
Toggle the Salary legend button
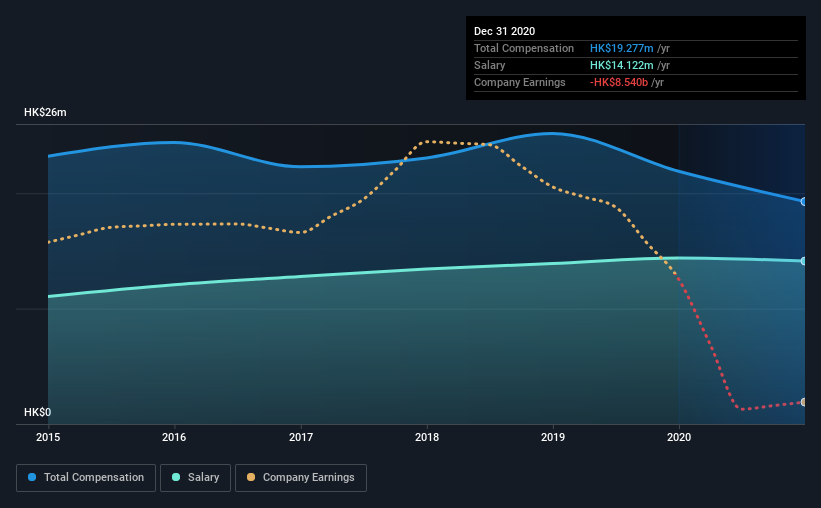click(195, 478)
